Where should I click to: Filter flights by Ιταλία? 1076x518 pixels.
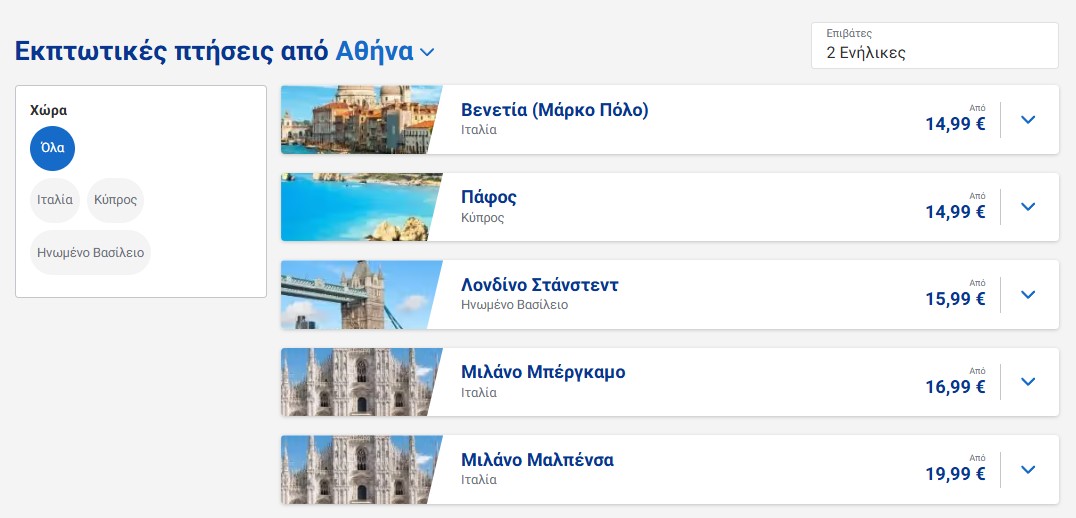[55, 200]
